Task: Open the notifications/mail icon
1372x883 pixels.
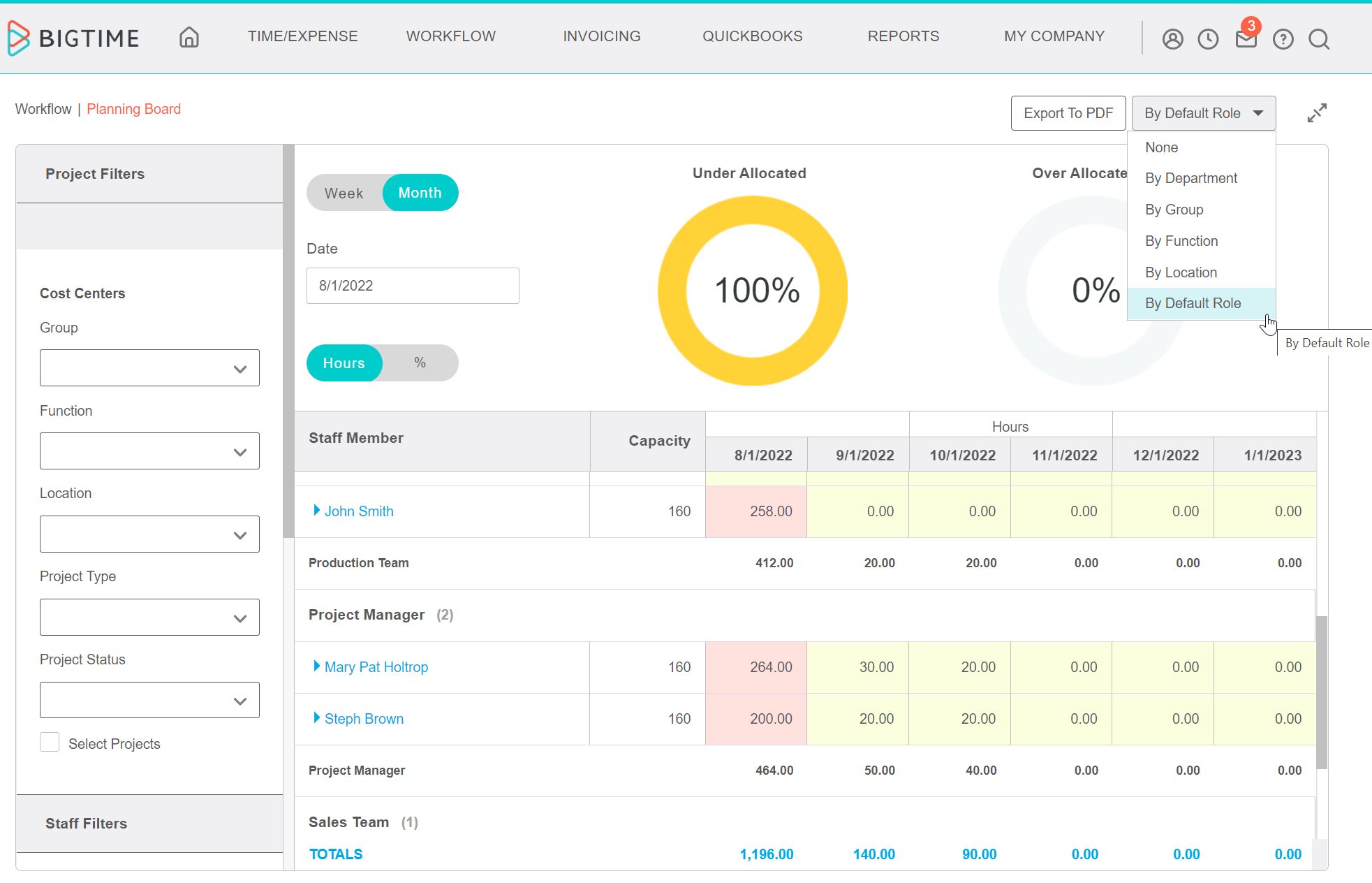Action: click(1245, 36)
